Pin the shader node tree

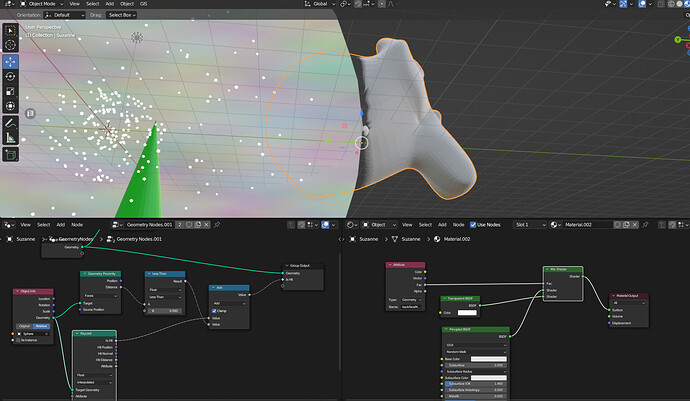point(646,224)
